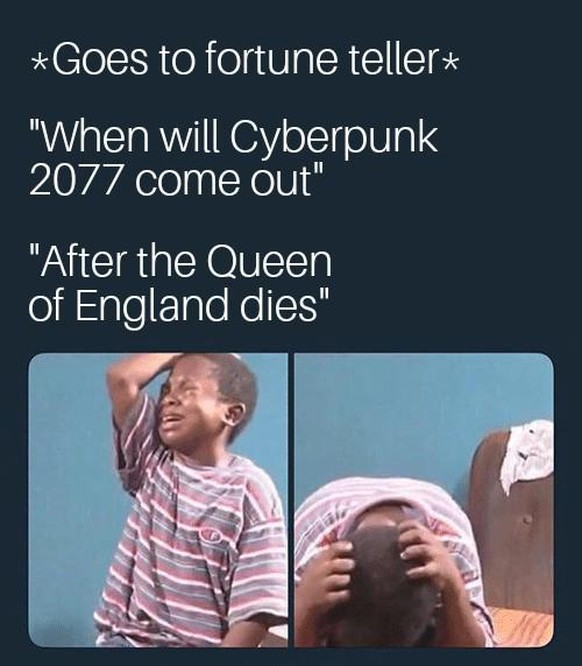Click the trailing asterisk after "teller"
Screen dimensions: 582x666
[451, 63]
